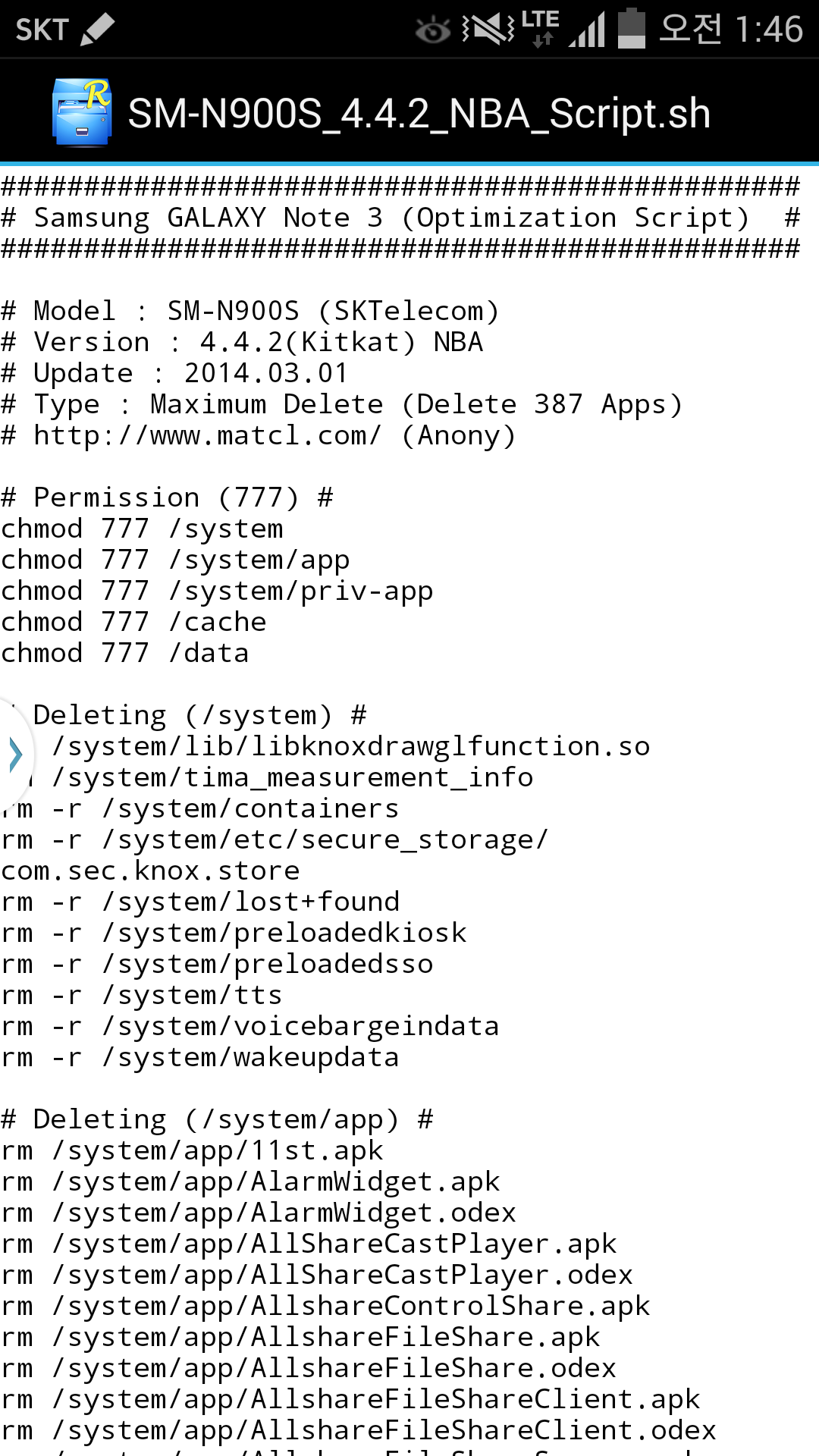Tap the 'chmod 777 /system/priv-app' line
The width and height of the screenshot is (819, 1456).
click(x=217, y=591)
